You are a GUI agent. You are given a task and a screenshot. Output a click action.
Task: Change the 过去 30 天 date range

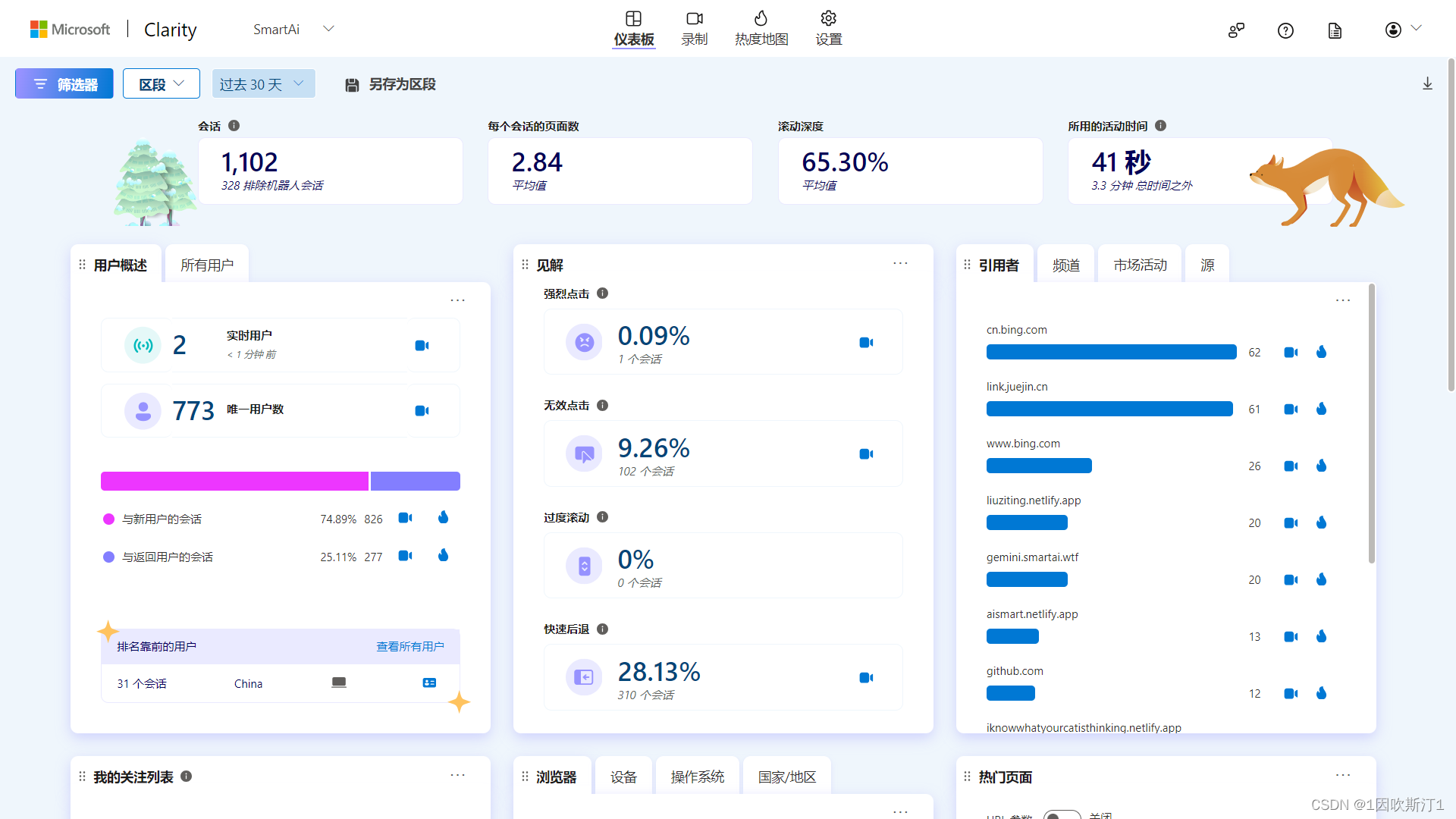(x=262, y=84)
